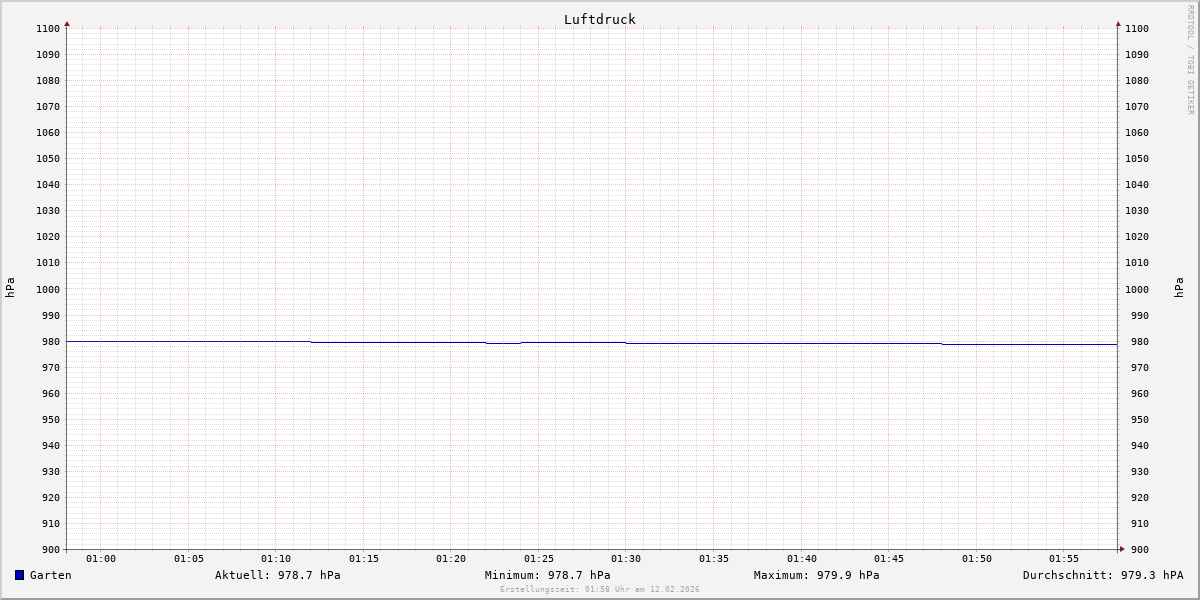Click the hPa unit label on left side
The width and height of the screenshot is (1200, 600).
(x=10, y=288)
